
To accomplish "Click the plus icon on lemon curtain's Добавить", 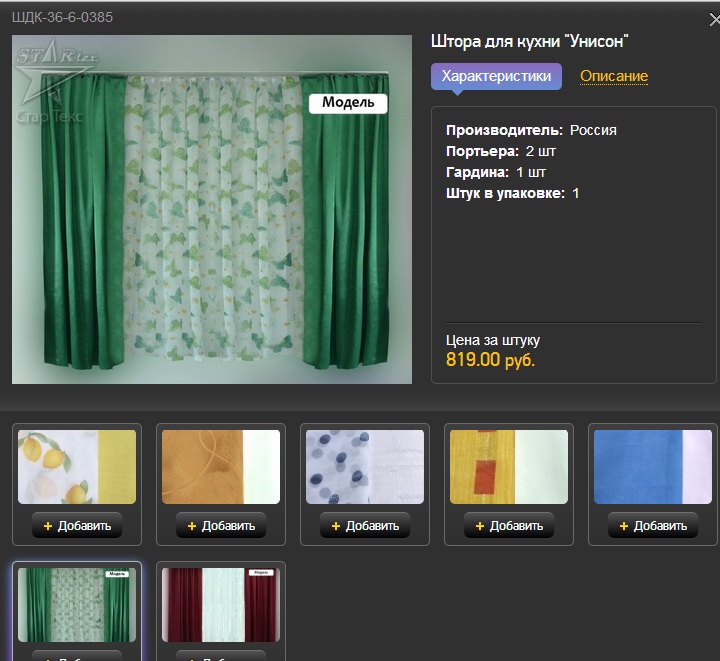I will click(x=48, y=526).
